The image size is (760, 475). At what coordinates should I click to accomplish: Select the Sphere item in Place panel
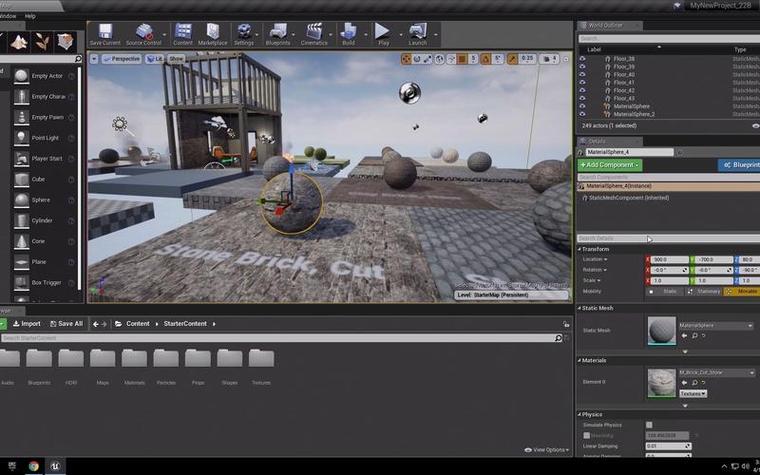[45, 200]
